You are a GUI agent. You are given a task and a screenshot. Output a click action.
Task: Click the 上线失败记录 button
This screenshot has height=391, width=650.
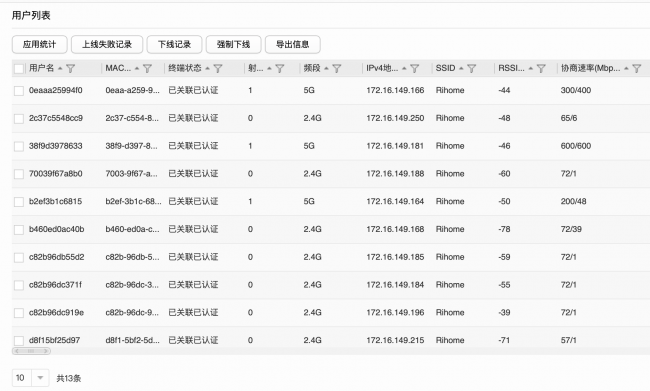click(x=107, y=44)
